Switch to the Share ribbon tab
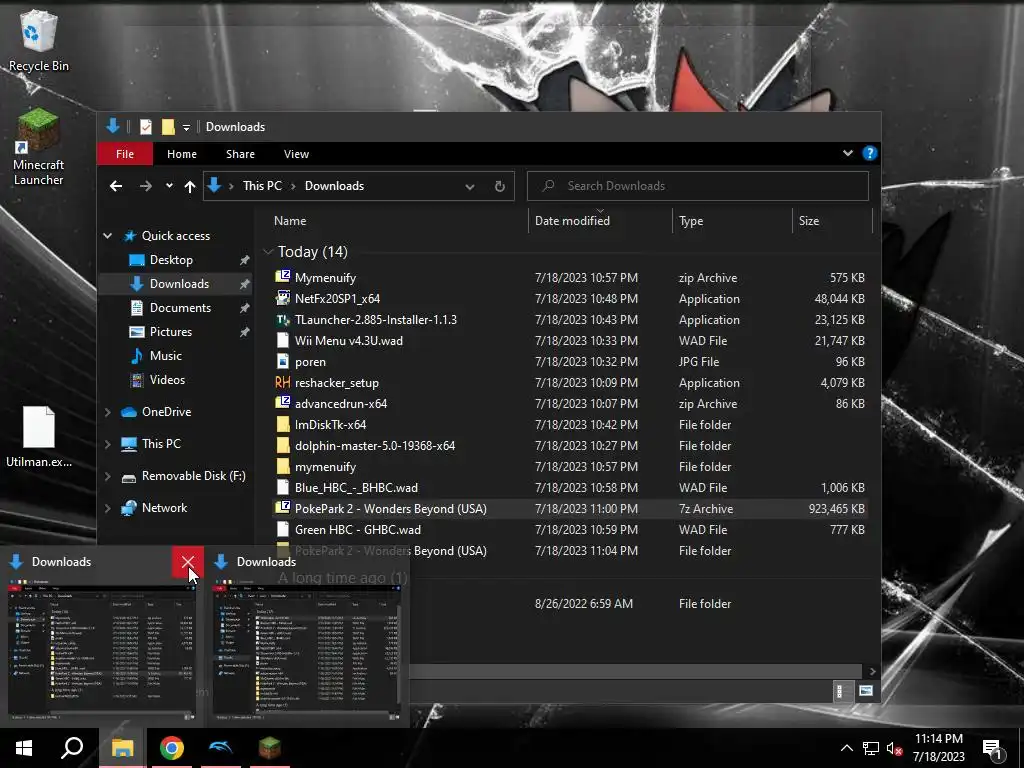Screen dimensions: 1024x768 tap(240, 154)
